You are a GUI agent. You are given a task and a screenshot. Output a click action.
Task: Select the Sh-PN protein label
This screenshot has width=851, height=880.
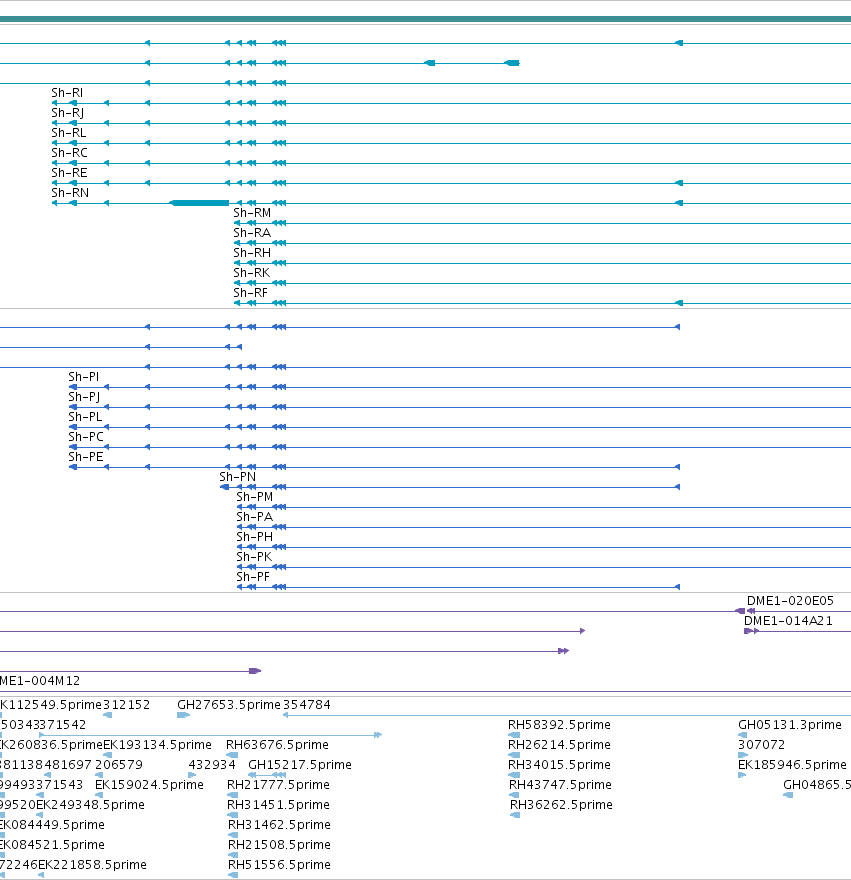tap(237, 477)
